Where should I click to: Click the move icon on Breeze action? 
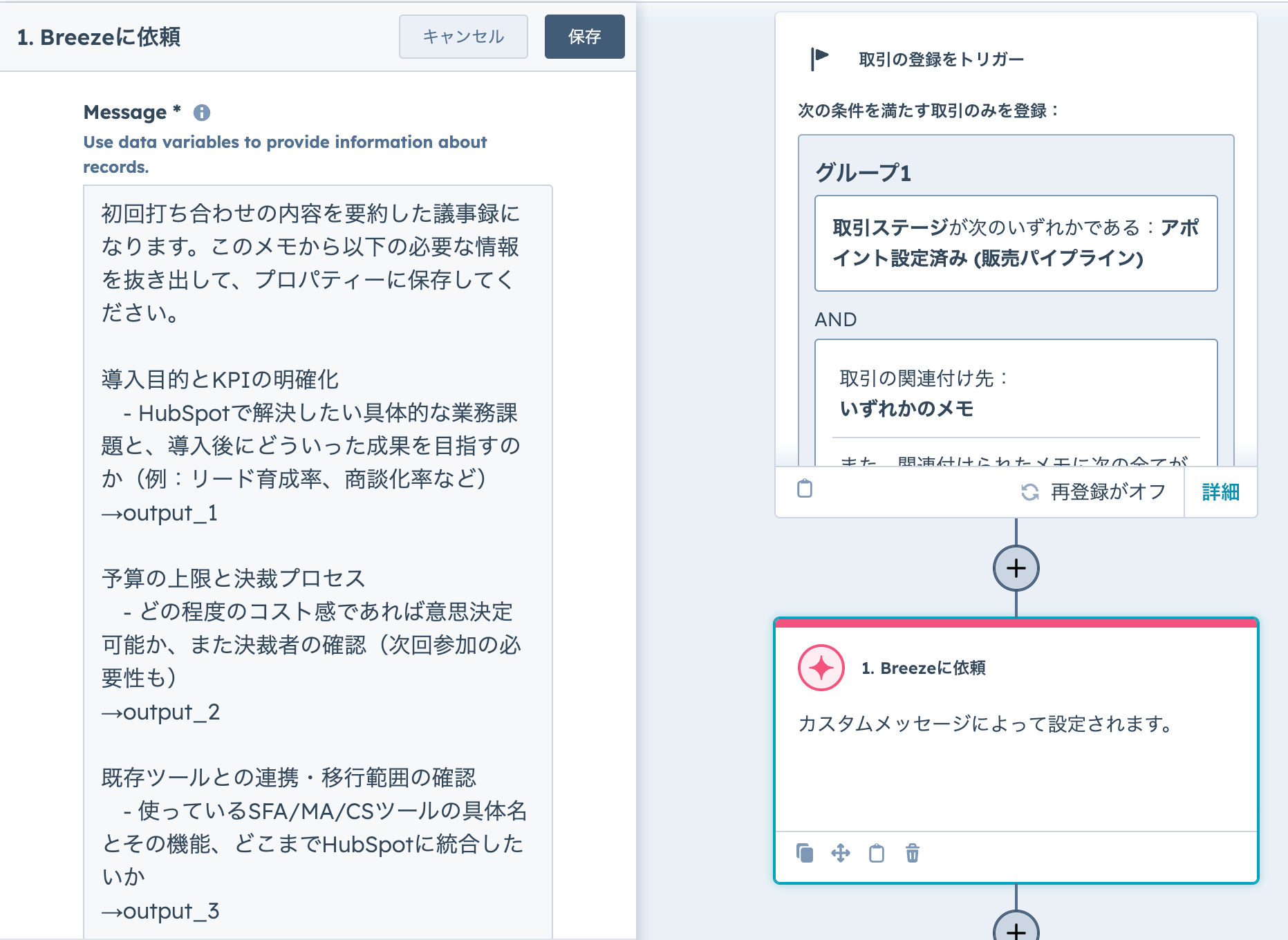[x=841, y=853]
